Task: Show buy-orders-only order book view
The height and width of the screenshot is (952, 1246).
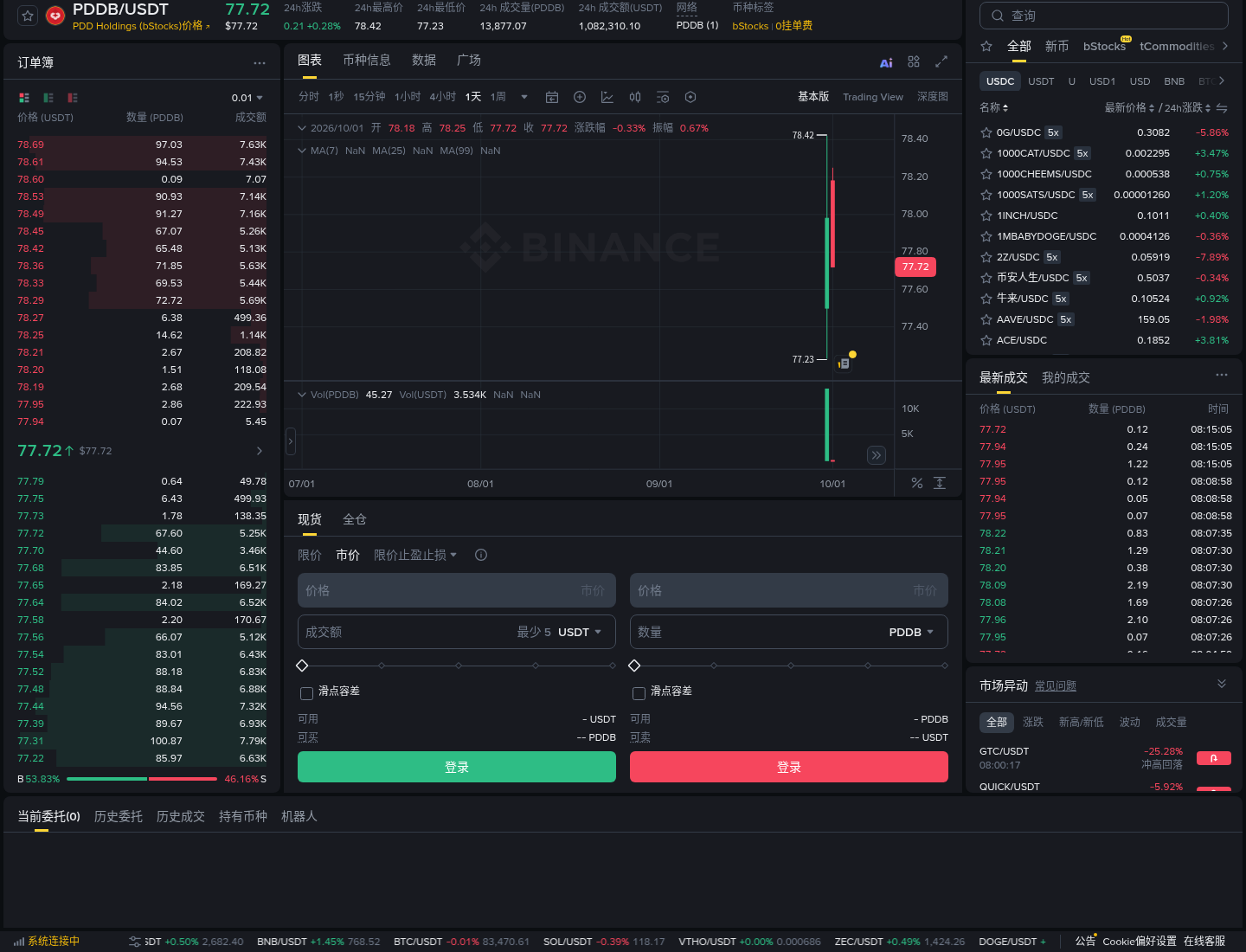Action: coord(48,98)
